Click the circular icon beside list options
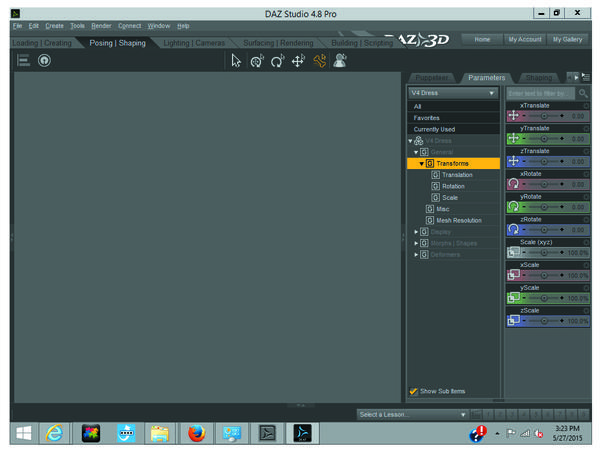600x452 pixels. [x=44, y=60]
